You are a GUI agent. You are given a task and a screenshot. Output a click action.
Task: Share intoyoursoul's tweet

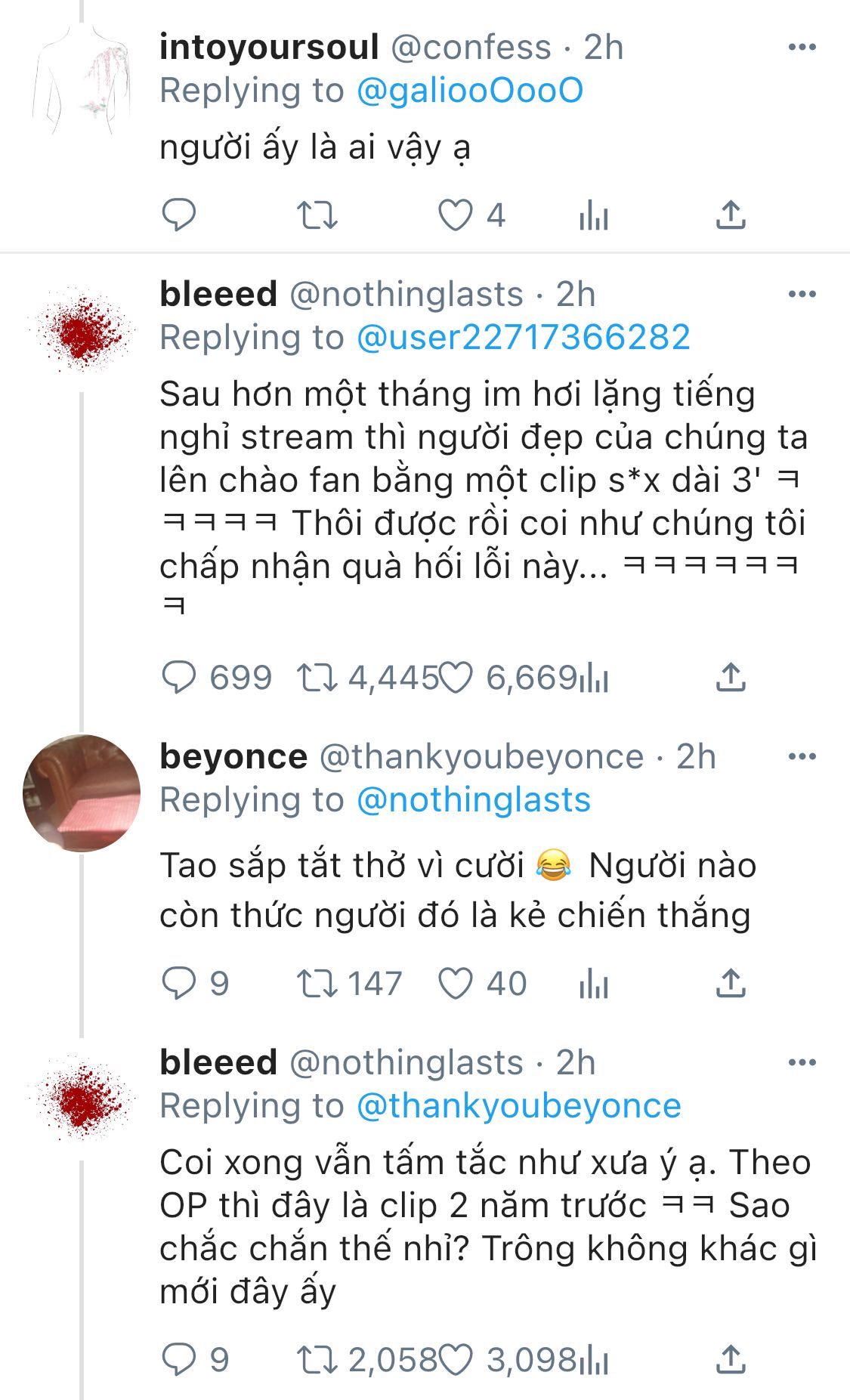tap(731, 215)
